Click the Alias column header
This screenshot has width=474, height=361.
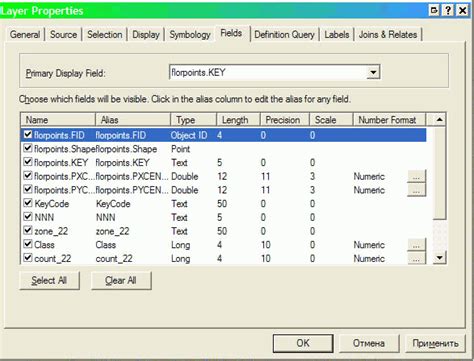pos(133,120)
